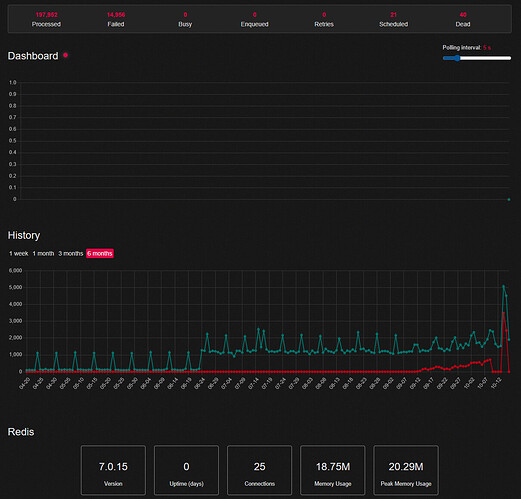Click the green data point in realtime chart
Viewport: 521px width, 499px height.
coord(509,199)
